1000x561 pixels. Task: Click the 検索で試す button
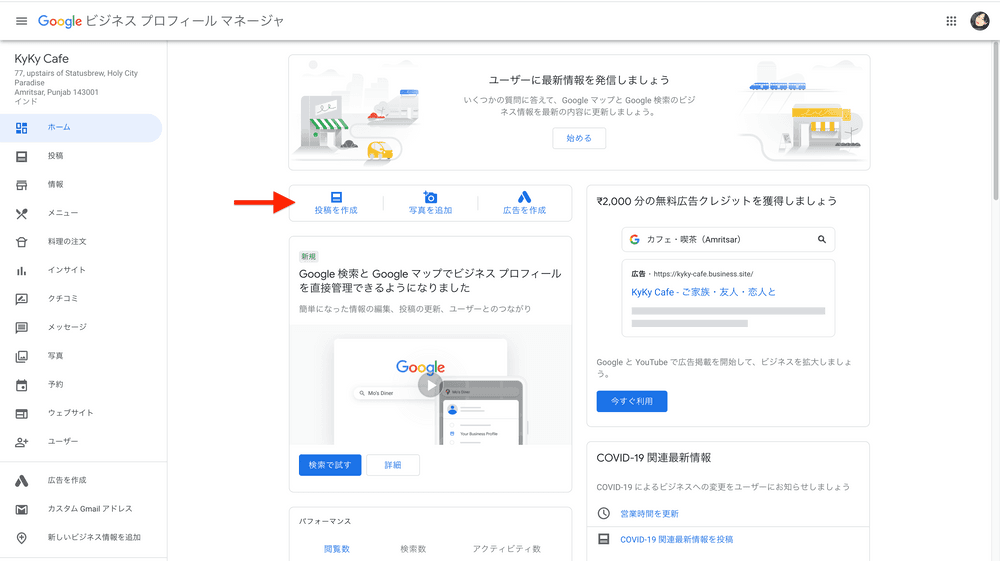(330, 465)
